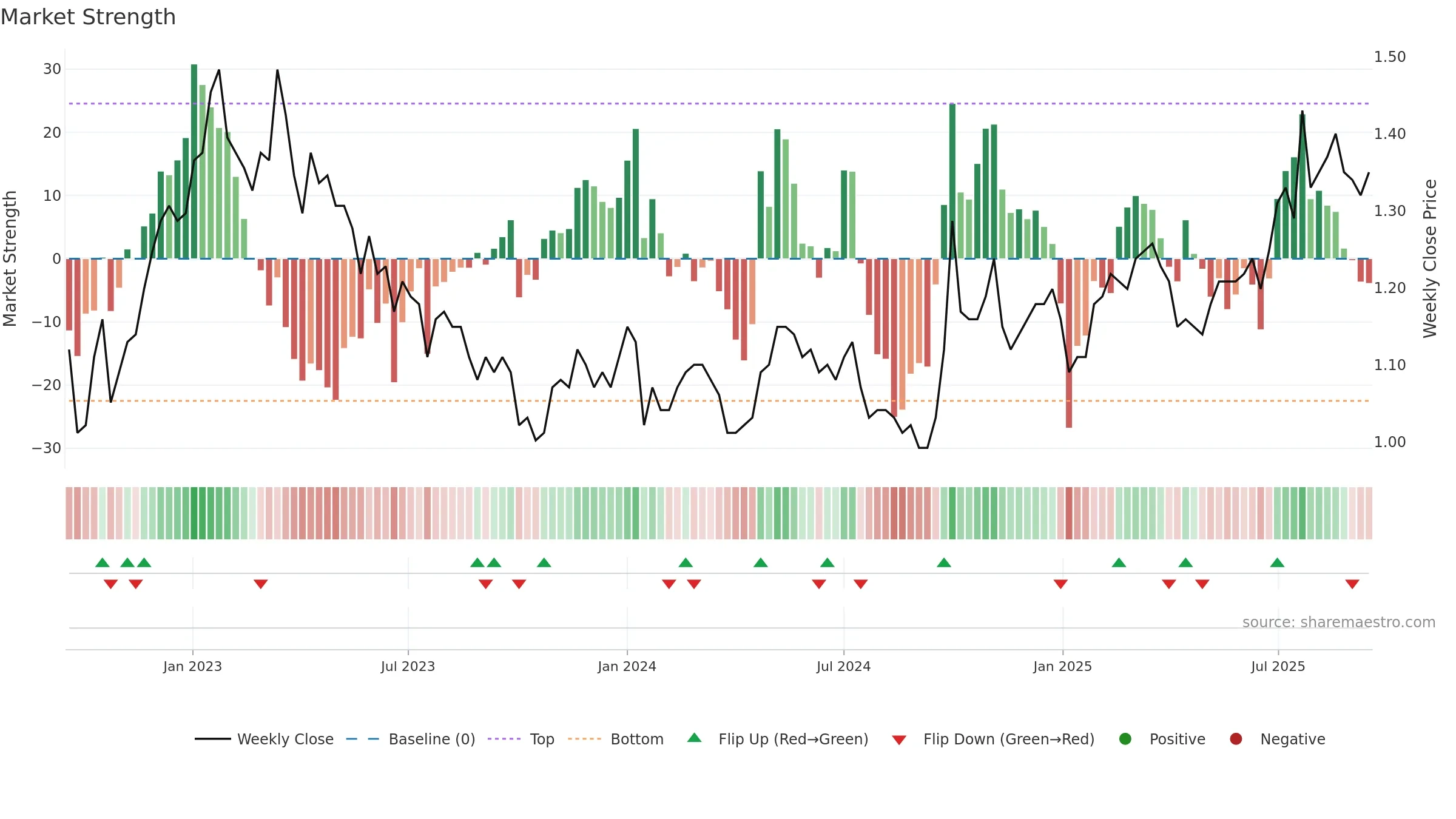The height and width of the screenshot is (819, 1456).
Task: Click the only flip-down marker between Jan and Jul 2023
Action: (x=261, y=584)
